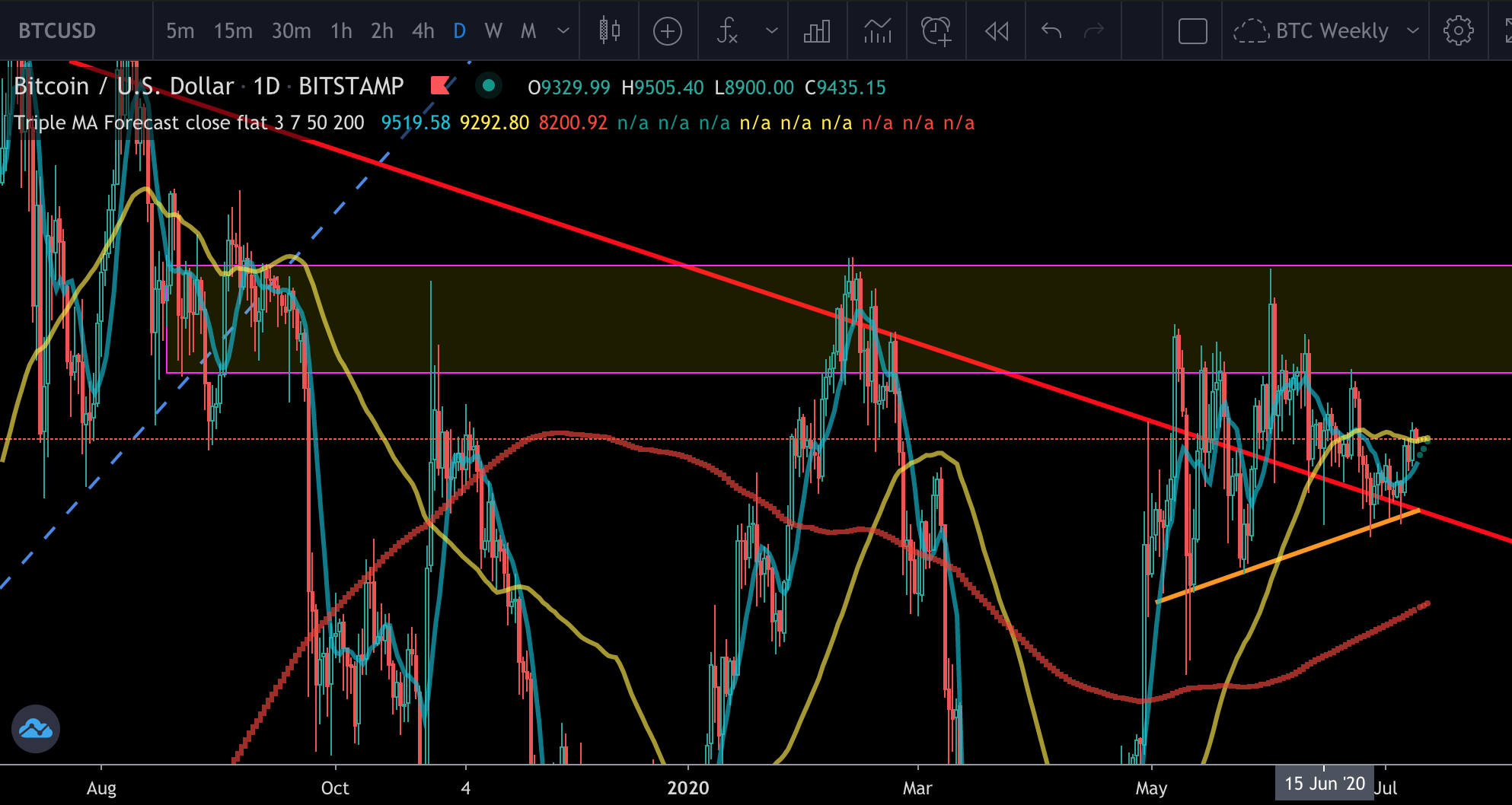Image resolution: width=1512 pixels, height=805 pixels.
Task: Click the Mar label on time axis
Action: pyautogui.click(x=917, y=788)
